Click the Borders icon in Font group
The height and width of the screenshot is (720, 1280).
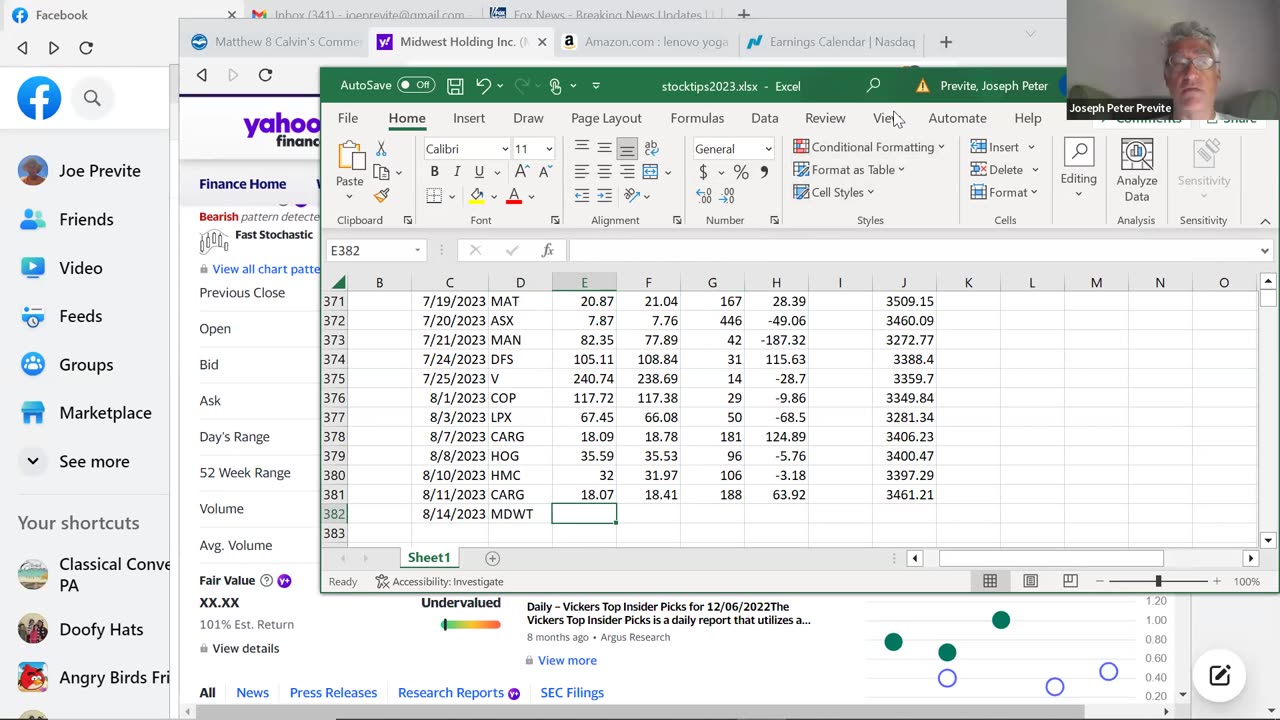tap(434, 196)
